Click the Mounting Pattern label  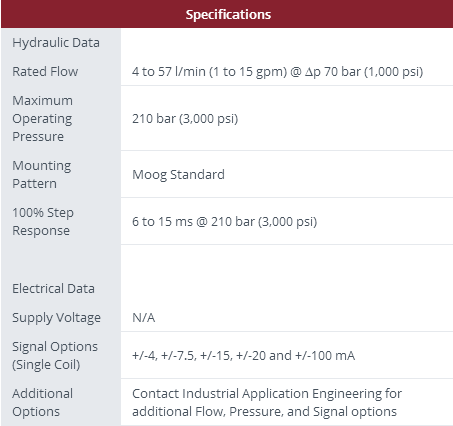42,174
